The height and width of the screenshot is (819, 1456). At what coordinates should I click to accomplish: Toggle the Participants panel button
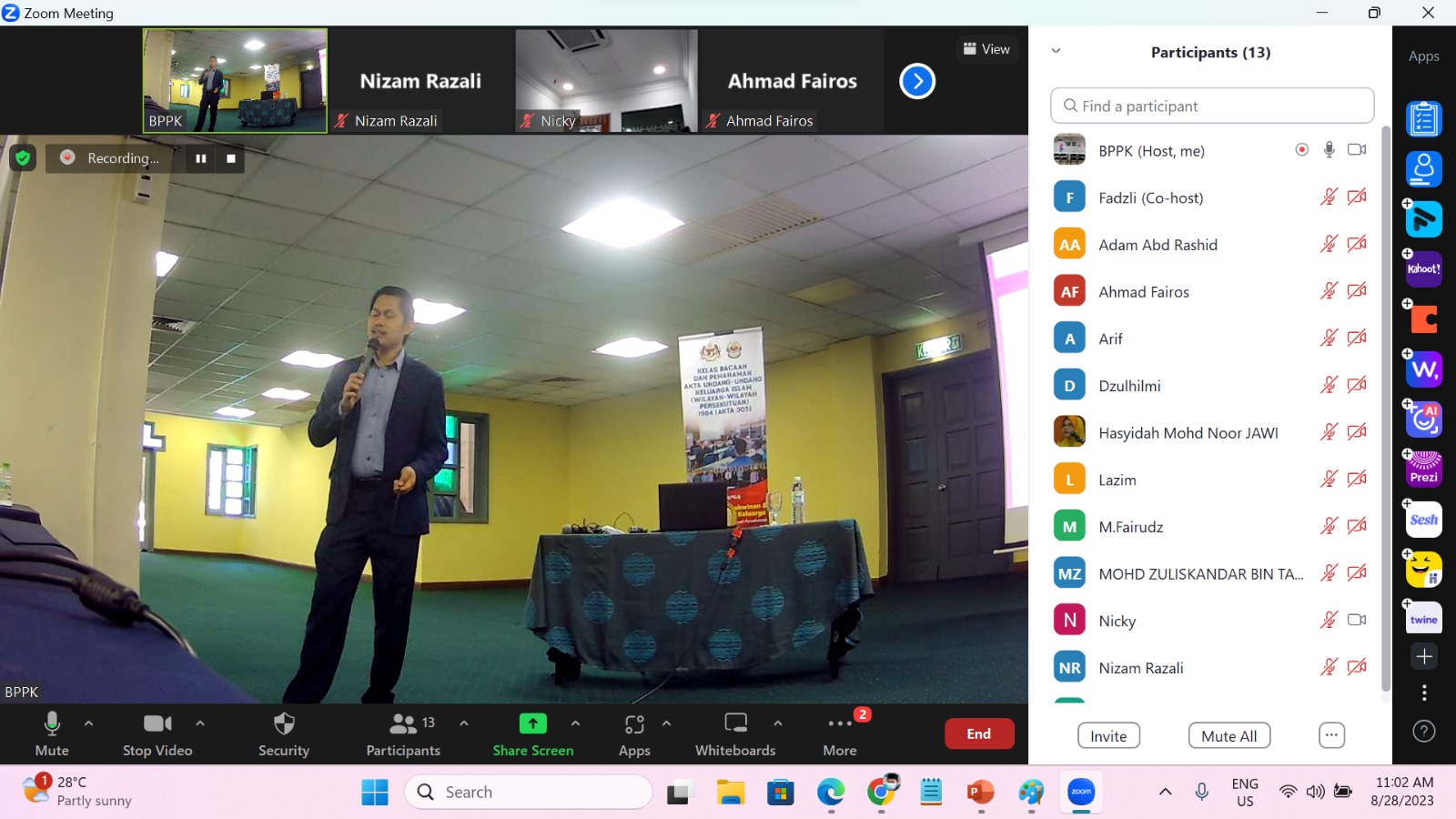[x=403, y=733]
